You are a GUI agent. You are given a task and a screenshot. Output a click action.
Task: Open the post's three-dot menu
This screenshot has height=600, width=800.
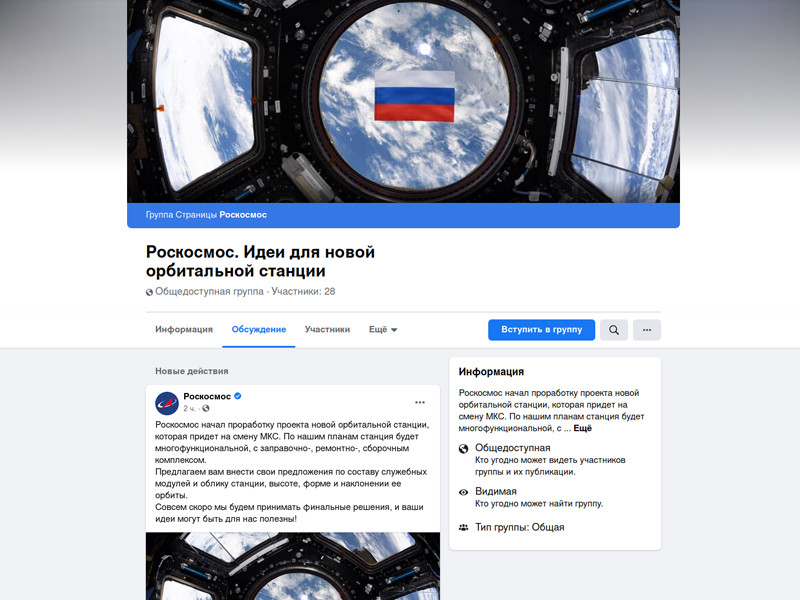420,403
